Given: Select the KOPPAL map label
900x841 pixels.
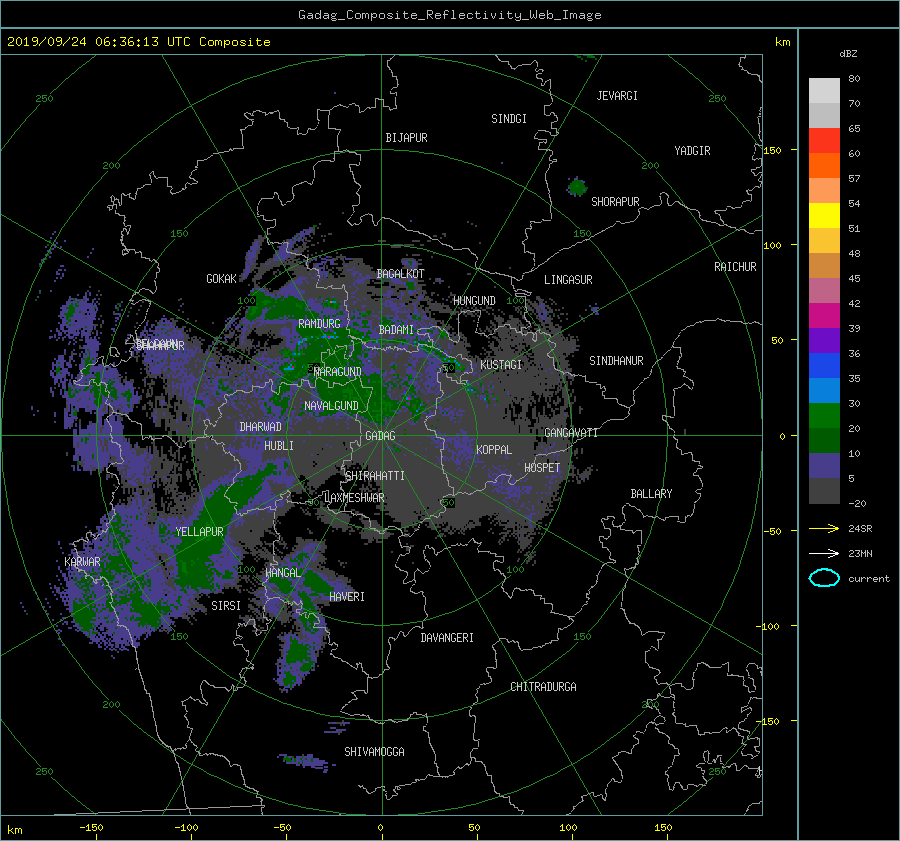Looking at the screenshot, I should [x=494, y=450].
